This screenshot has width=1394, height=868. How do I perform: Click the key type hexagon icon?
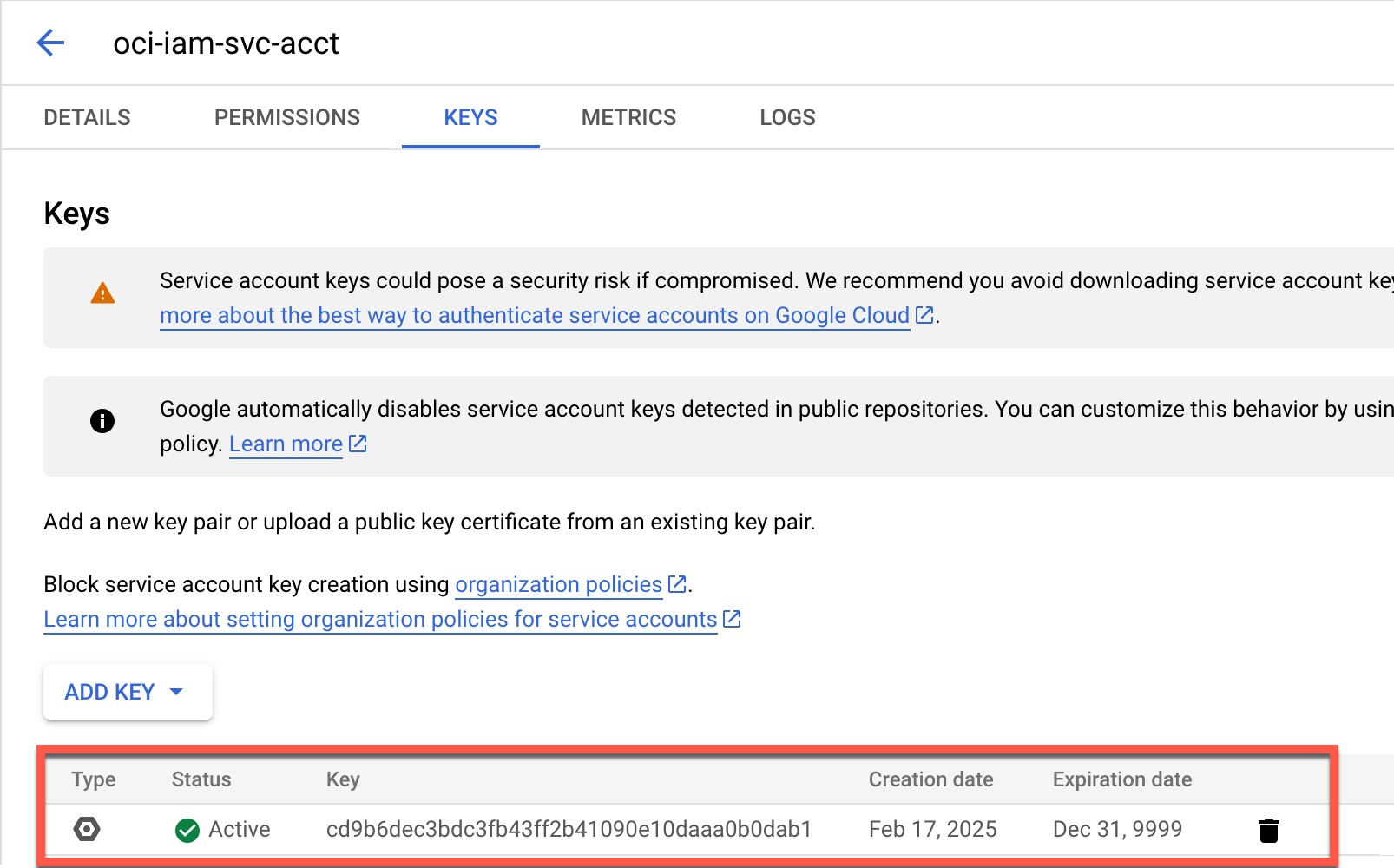87,829
